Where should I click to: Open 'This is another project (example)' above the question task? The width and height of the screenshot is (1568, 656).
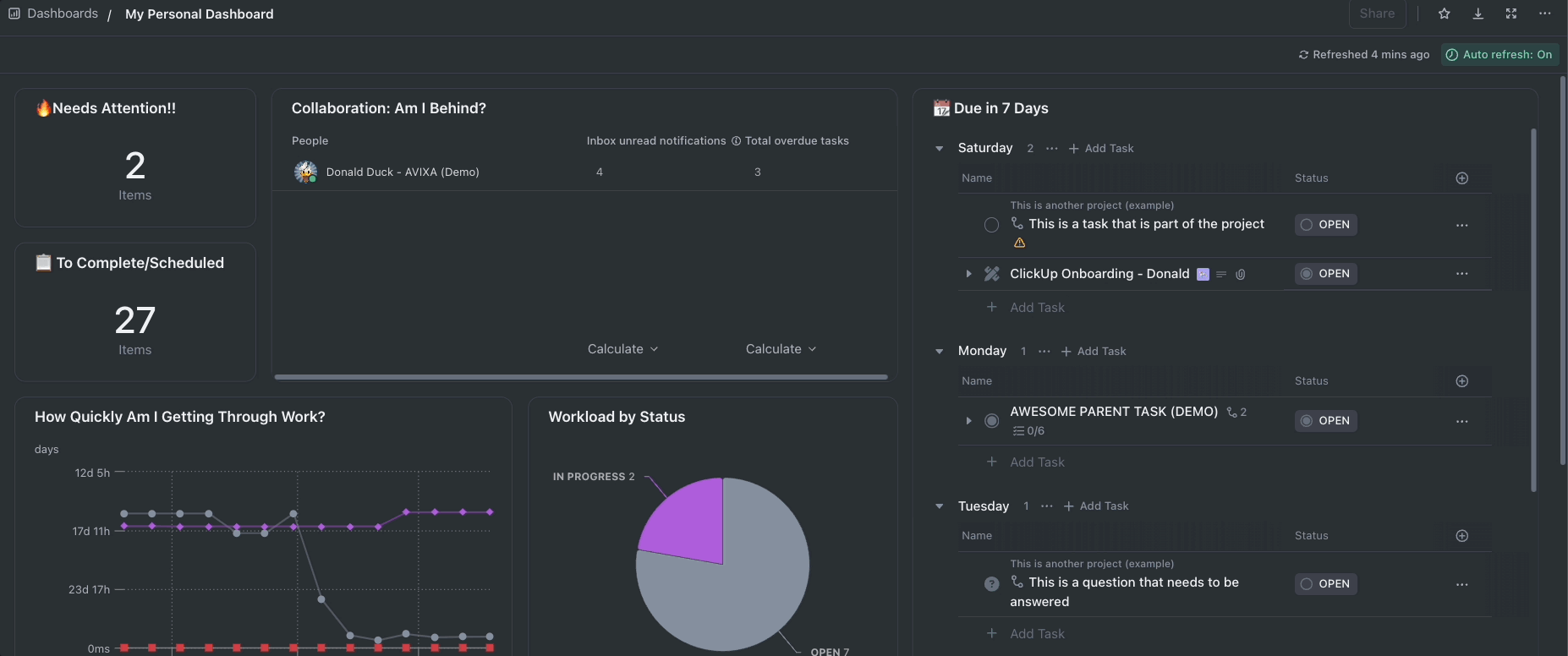click(x=1092, y=564)
